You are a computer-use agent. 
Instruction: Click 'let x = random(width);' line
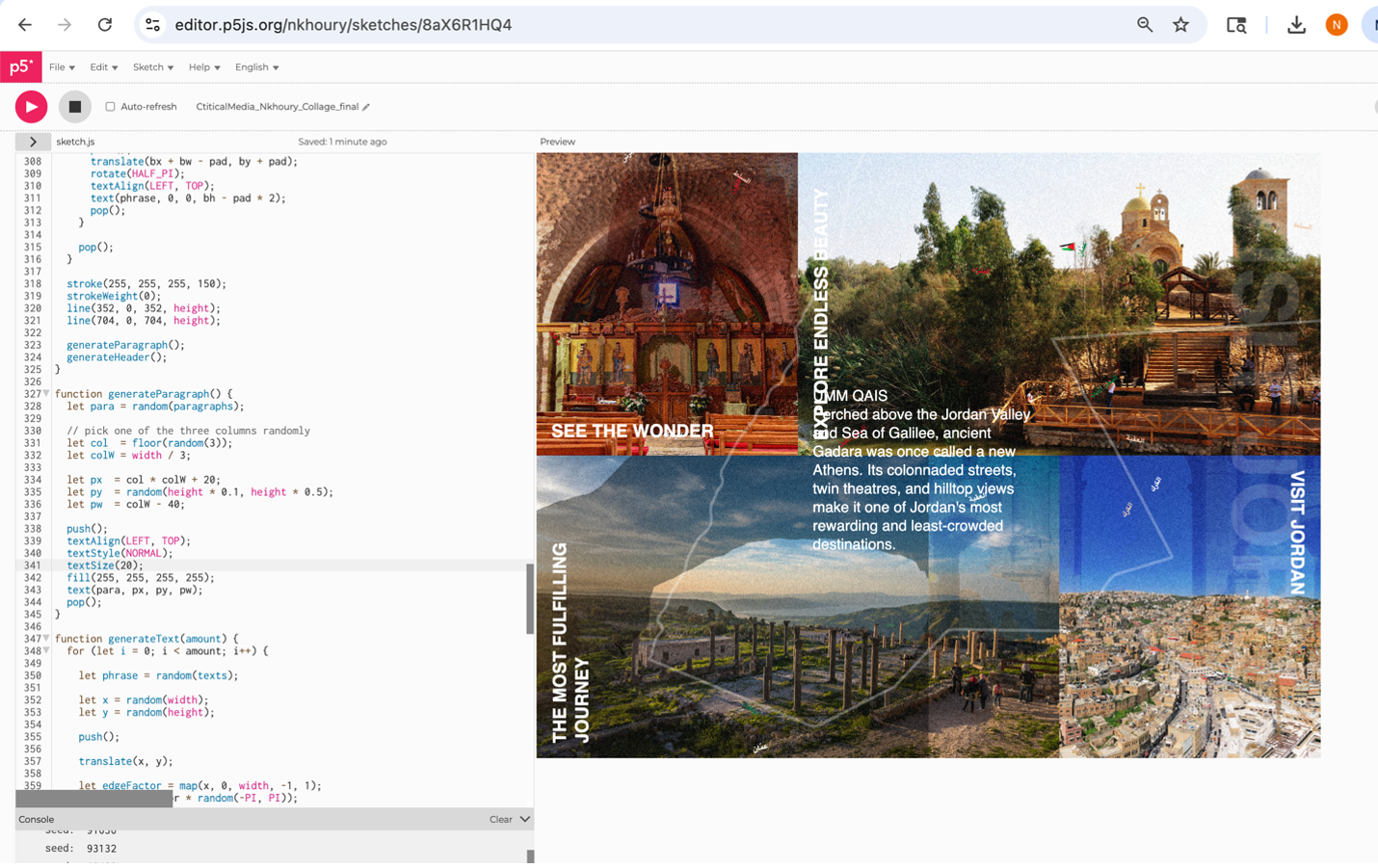click(x=144, y=700)
